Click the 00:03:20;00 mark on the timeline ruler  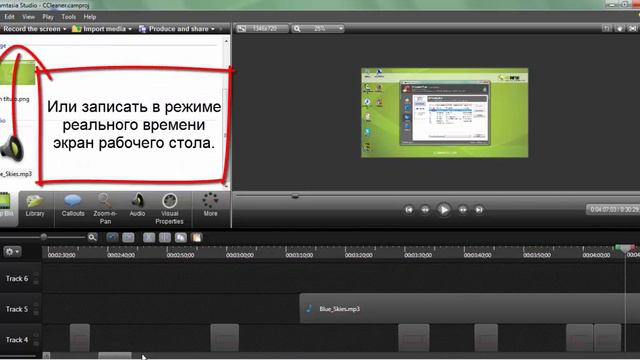click(358, 255)
